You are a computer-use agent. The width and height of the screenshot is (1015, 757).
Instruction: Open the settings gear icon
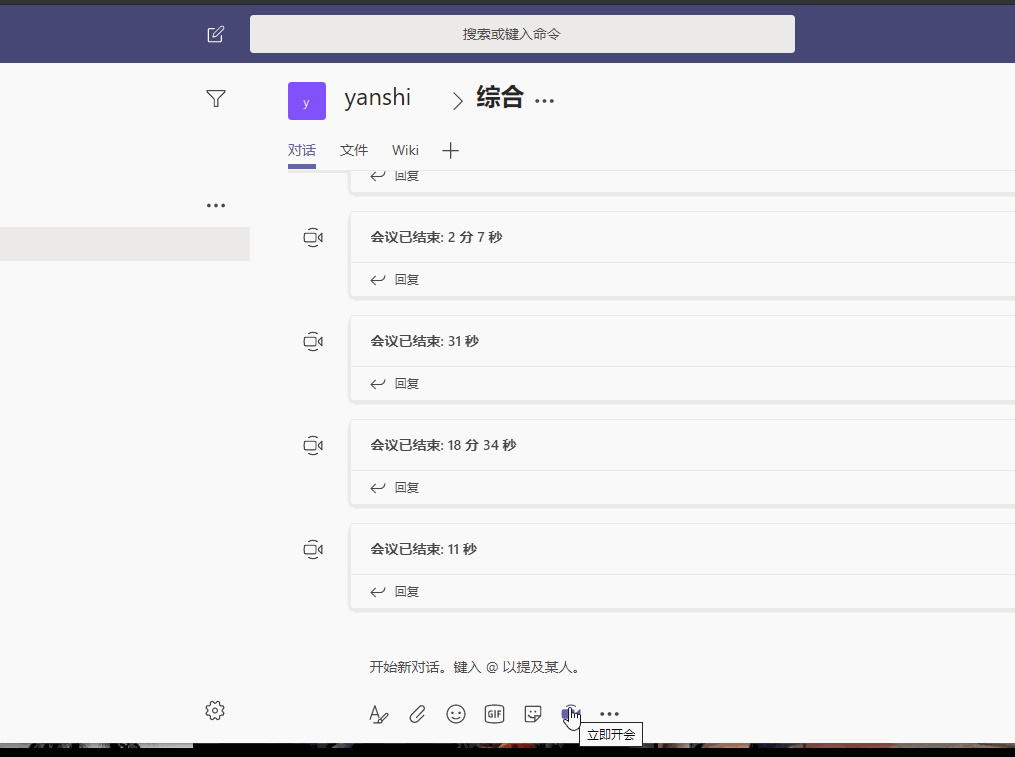(215, 711)
